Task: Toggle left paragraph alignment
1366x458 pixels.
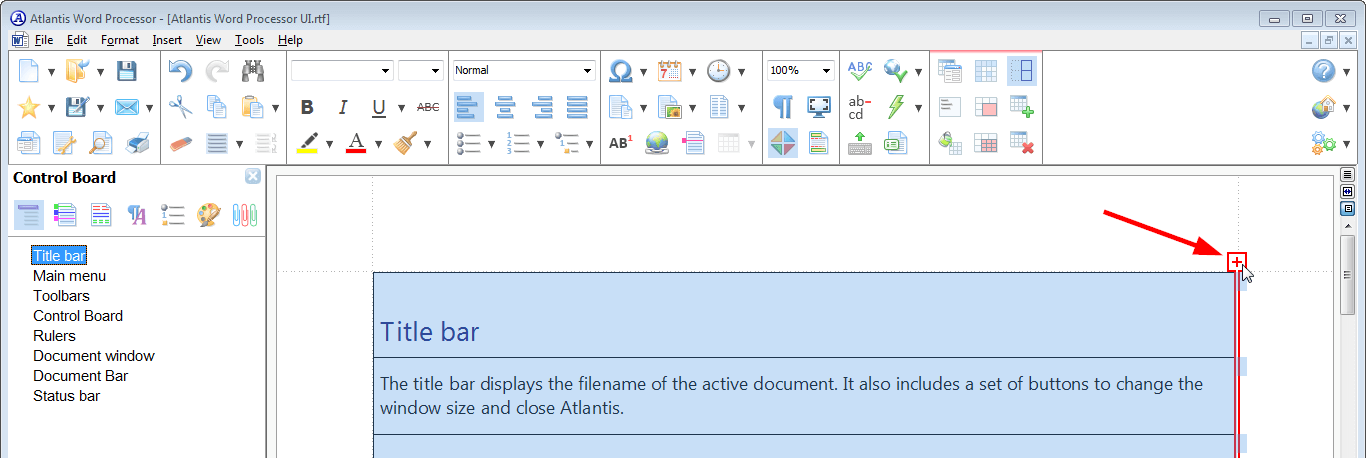Action: pos(469,107)
